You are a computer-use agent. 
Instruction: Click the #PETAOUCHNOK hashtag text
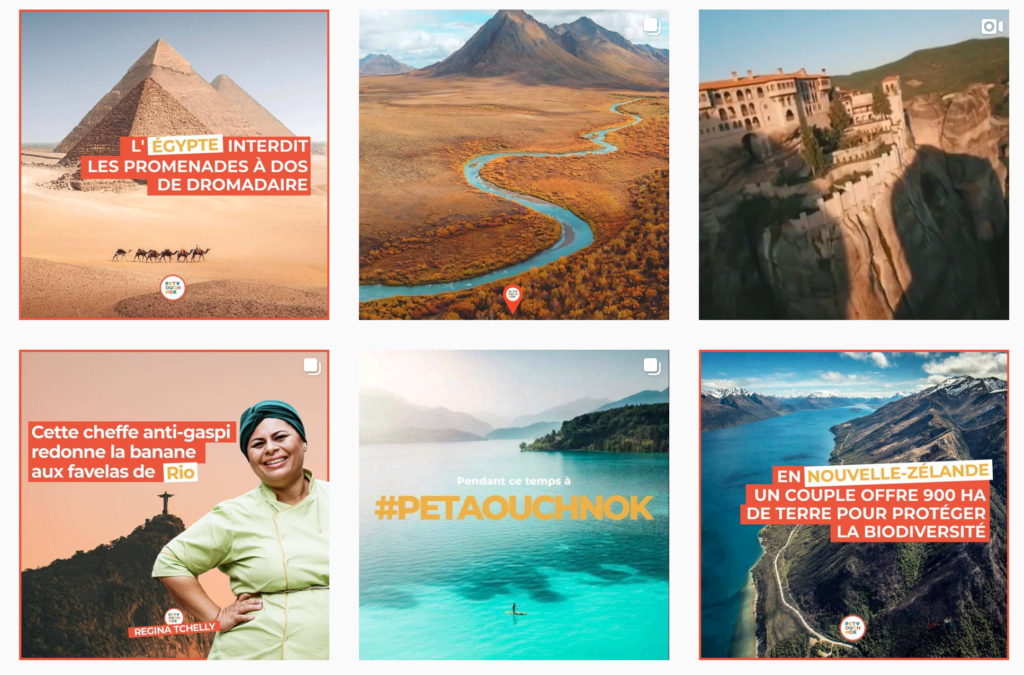(x=514, y=508)
